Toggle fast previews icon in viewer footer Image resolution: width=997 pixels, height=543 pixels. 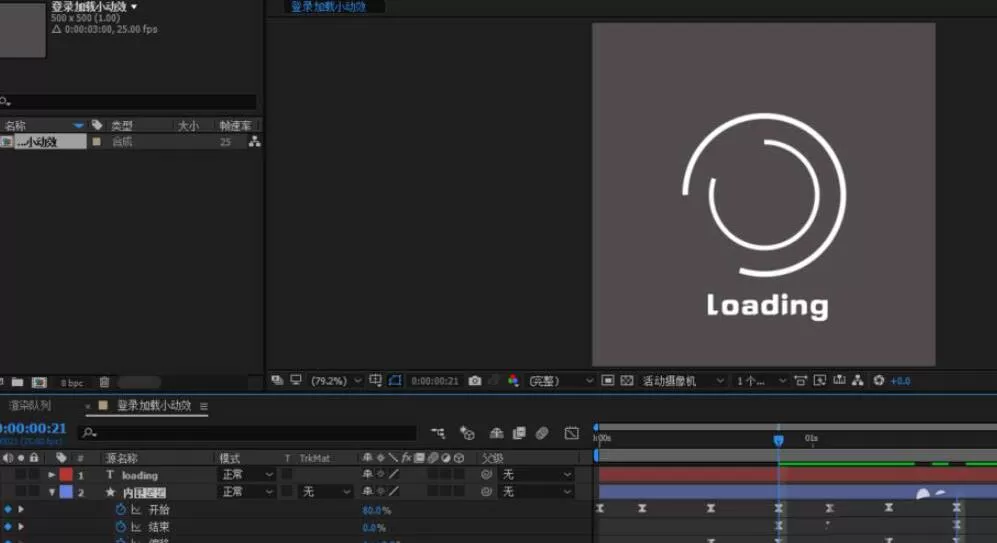pos(820,380)
